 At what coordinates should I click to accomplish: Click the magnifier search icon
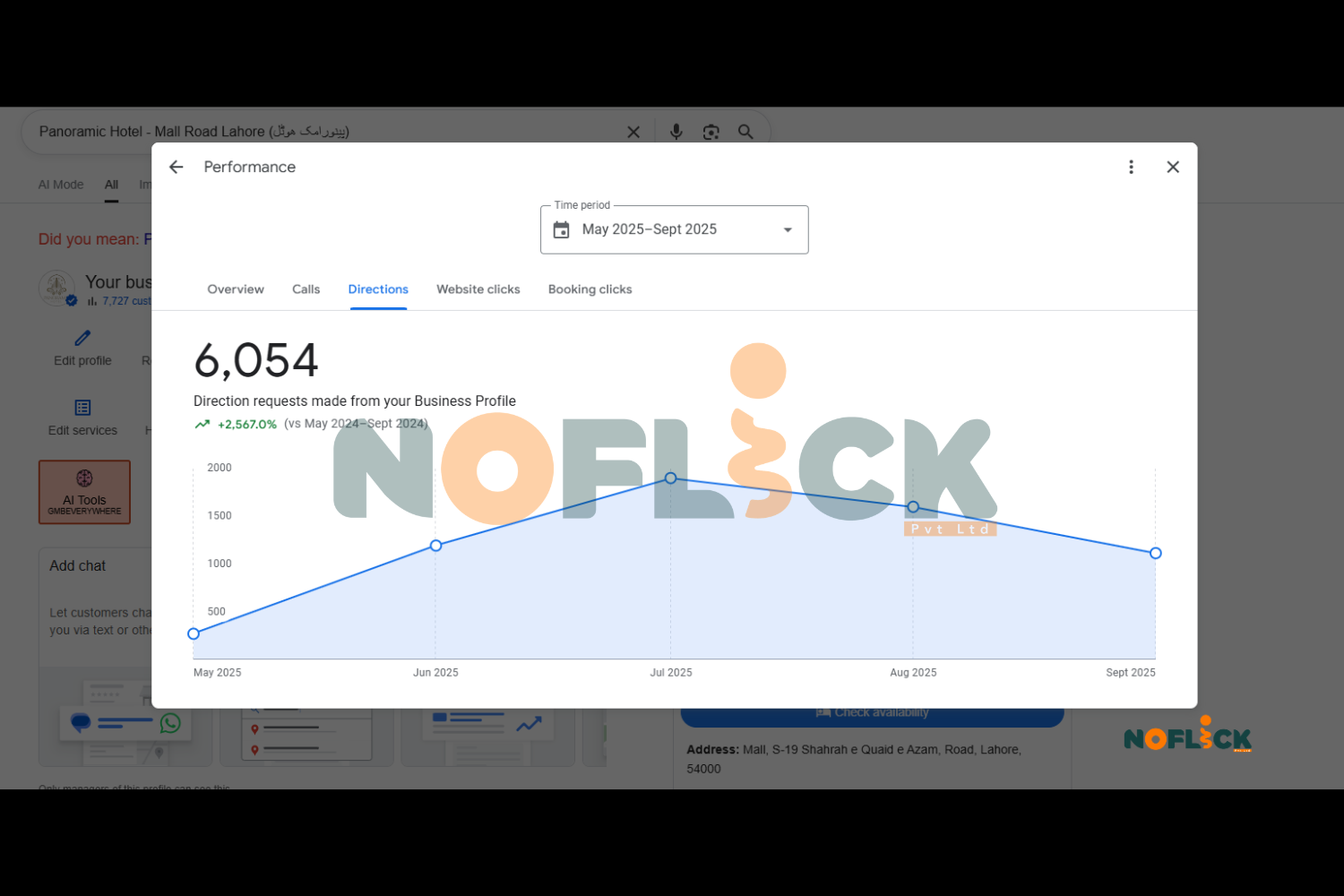click(745, 132)
